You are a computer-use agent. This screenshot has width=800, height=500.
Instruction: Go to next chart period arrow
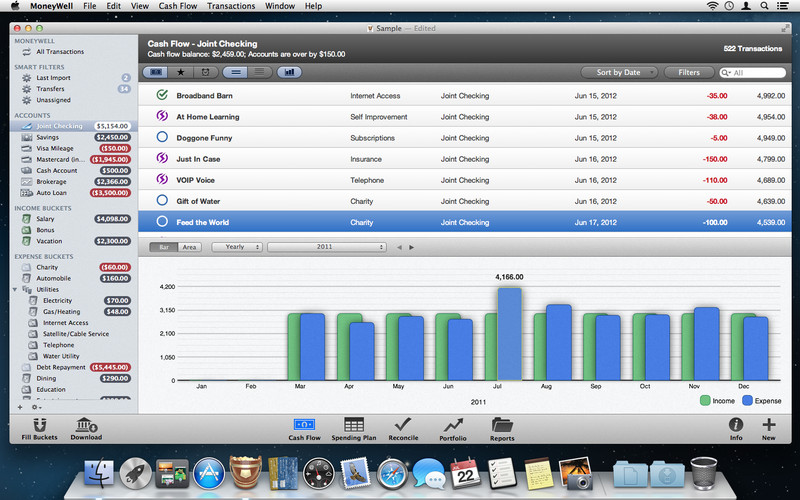pos(411,247)
